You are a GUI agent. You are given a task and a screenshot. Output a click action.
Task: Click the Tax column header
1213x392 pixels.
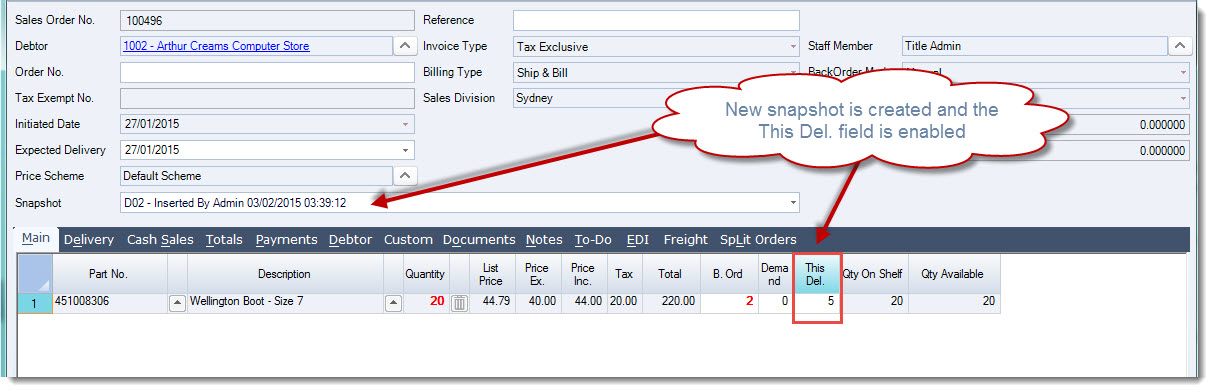point(624,273)
